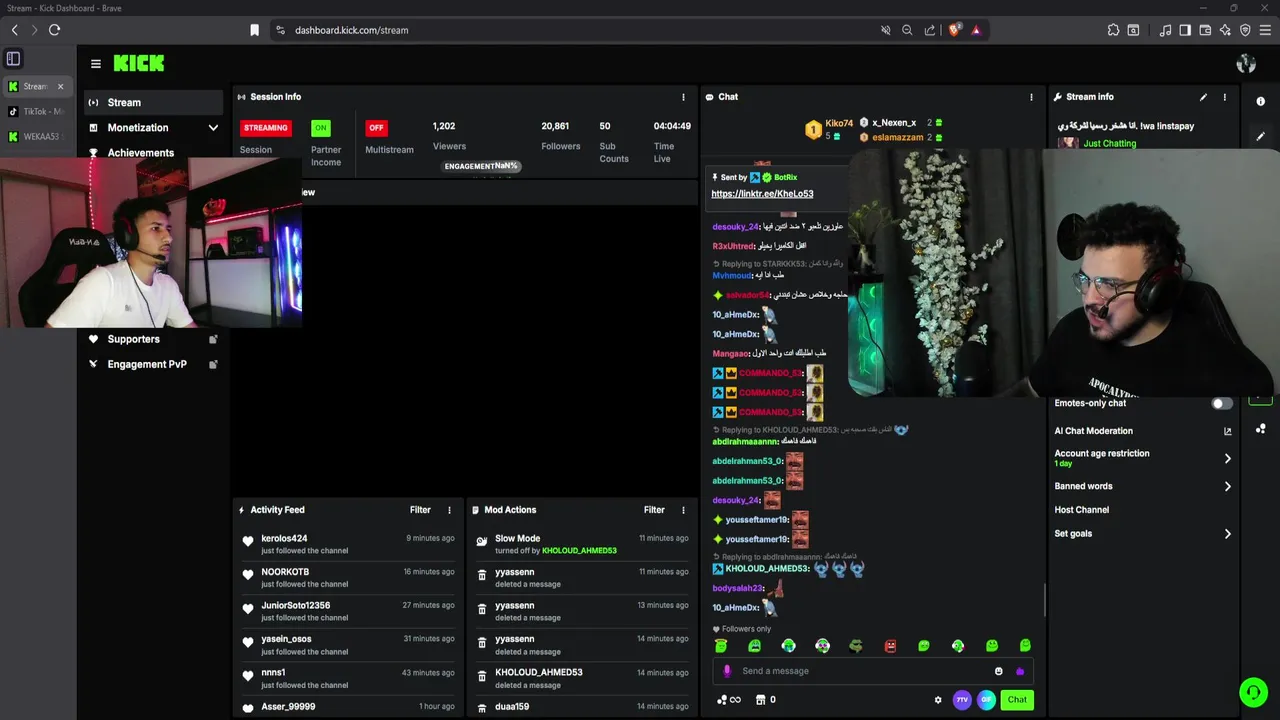Screen dimensions: 1280x720
Task: Open emoji picker in message box
Action: coord(998,671)
